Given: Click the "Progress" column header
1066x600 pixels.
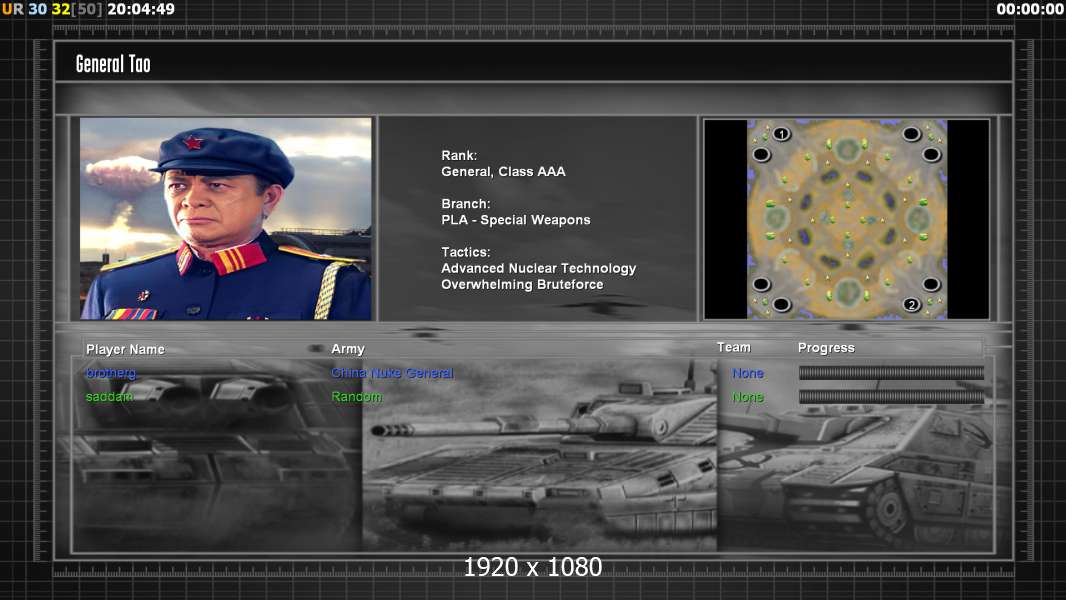Looking at the screenshot, I should coord(826,348).
